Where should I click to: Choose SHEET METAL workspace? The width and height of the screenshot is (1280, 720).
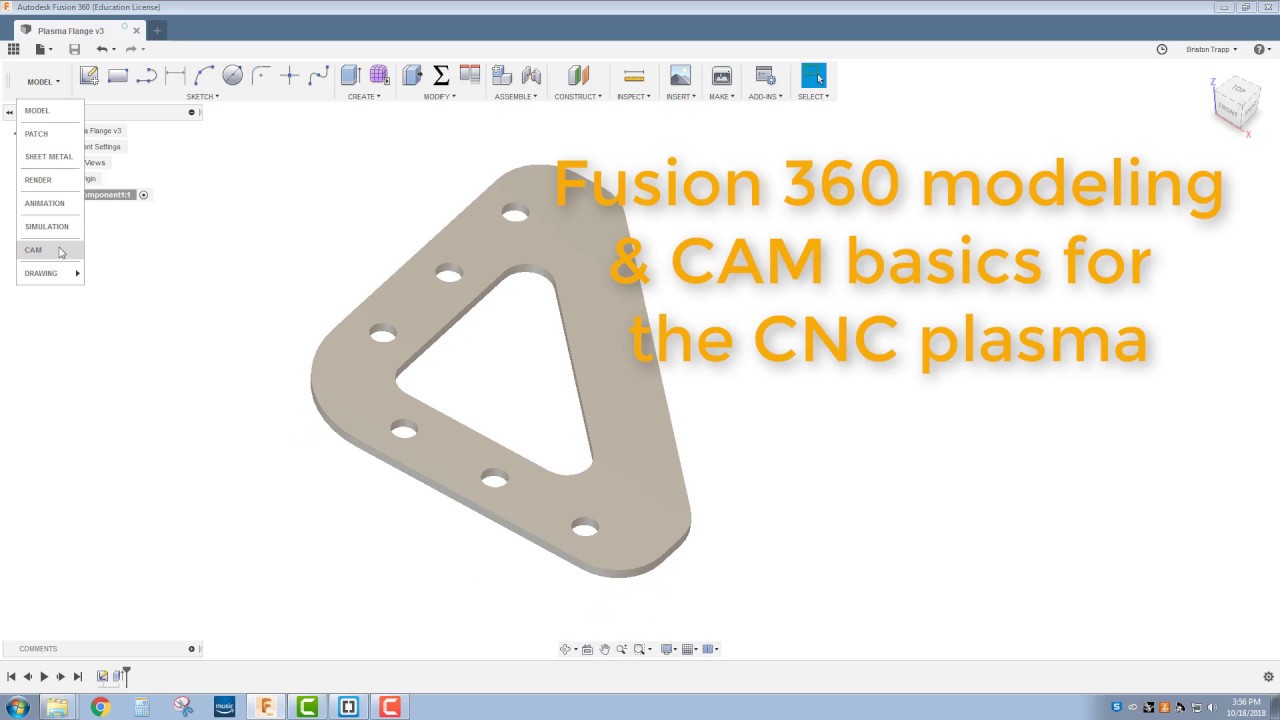tap(50, 157)
